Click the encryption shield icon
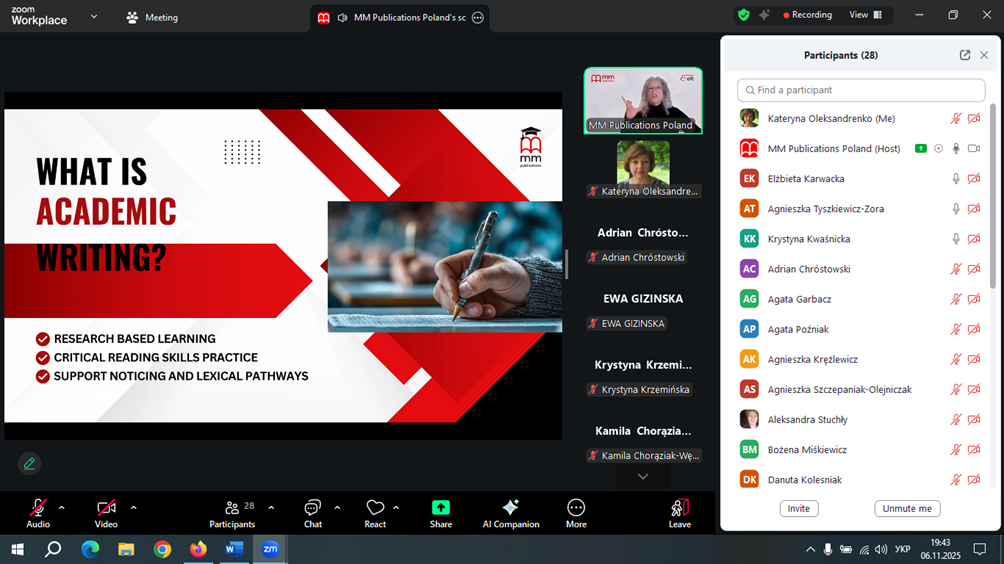The height and width of the screenshot is (564, 1004). pyautogui.click(x=743, y=15)
